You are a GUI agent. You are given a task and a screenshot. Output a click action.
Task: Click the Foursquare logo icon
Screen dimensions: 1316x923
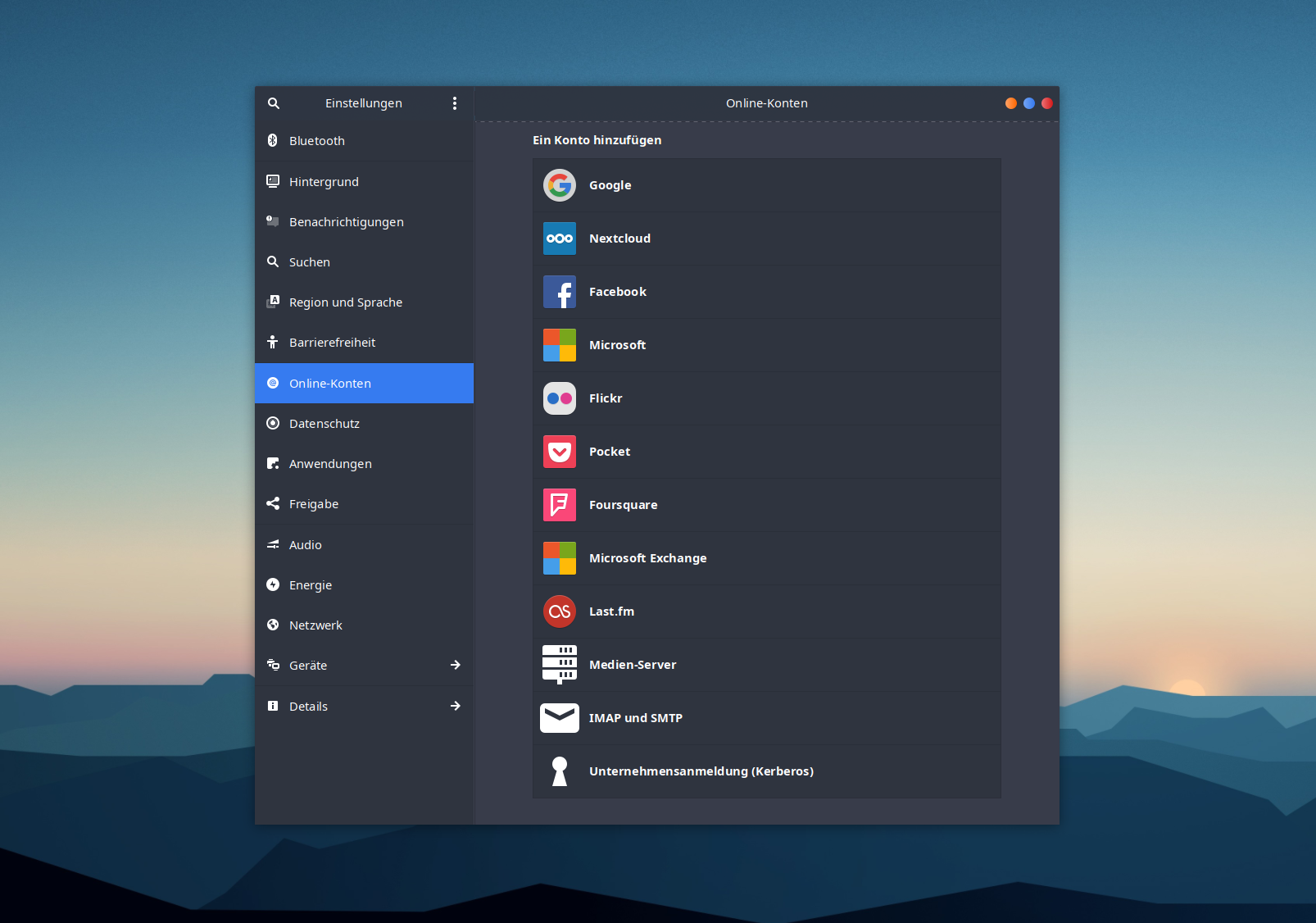click(560, 505)
